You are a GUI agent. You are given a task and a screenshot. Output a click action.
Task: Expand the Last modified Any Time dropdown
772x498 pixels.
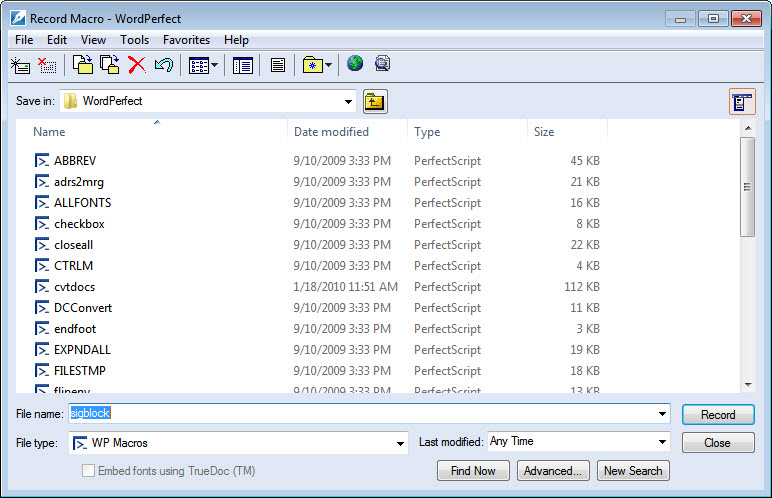[662, 442]
